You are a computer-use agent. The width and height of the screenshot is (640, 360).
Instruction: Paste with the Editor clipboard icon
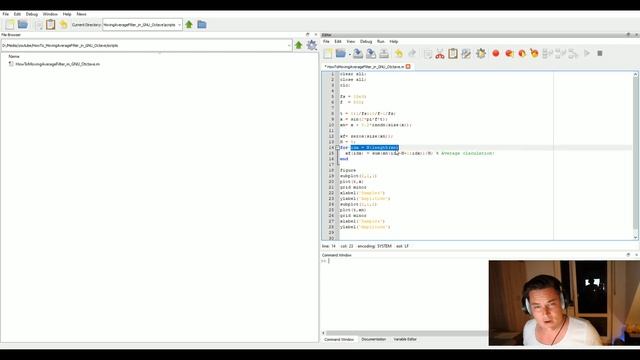point(453,53)
